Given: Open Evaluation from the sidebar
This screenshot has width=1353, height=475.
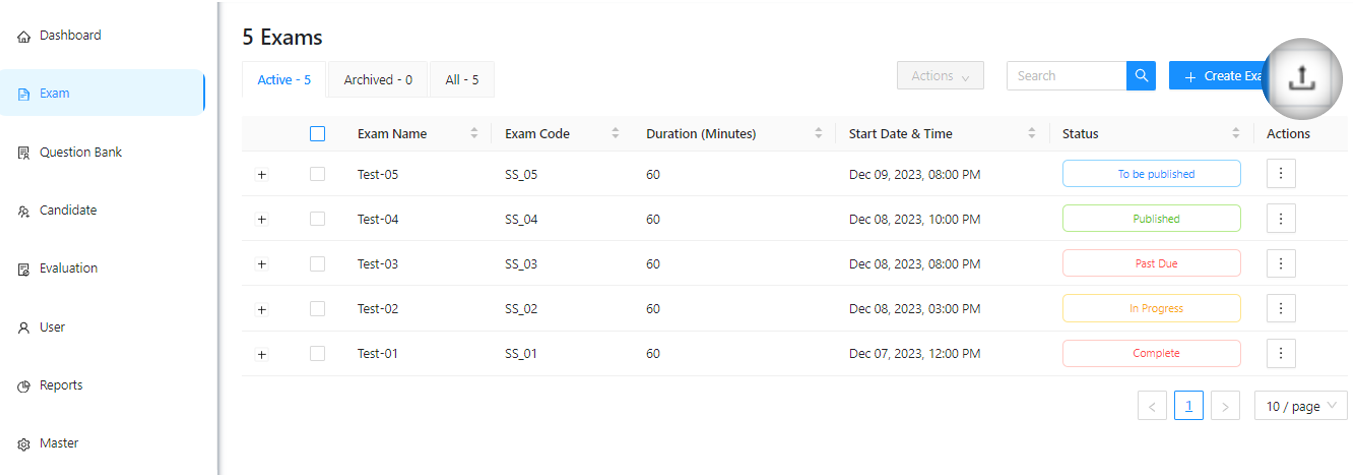Looking at the screenshot, I should coord(69,269).
